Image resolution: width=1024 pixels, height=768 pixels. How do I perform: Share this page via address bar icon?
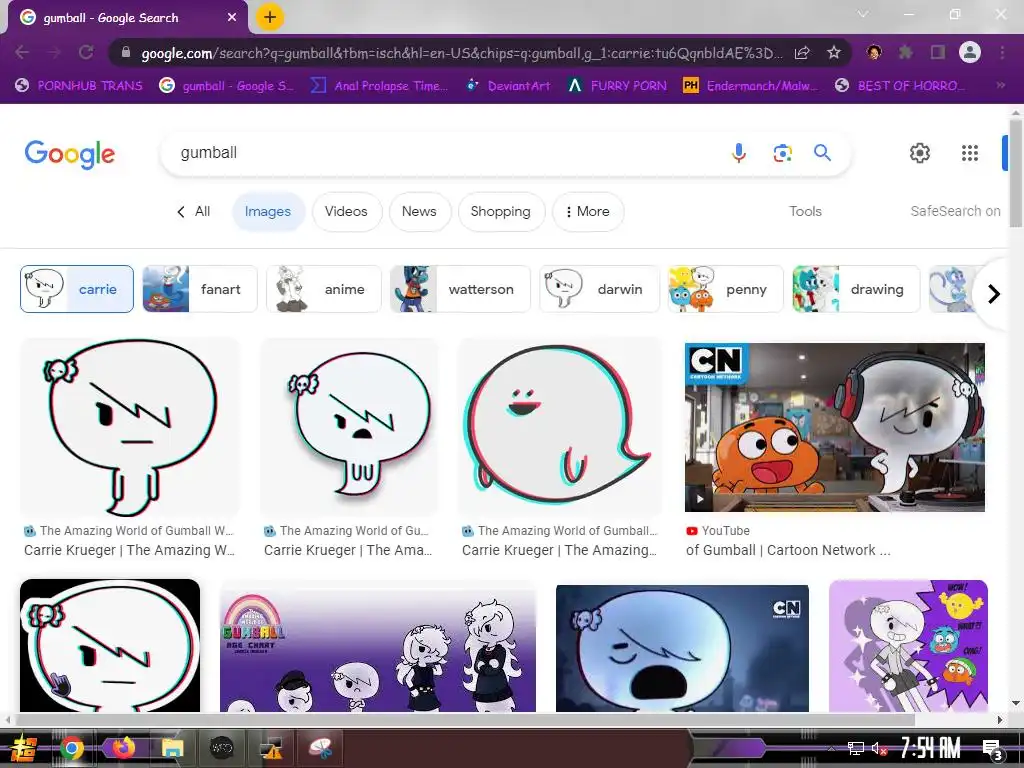click(x=802, y=52)
